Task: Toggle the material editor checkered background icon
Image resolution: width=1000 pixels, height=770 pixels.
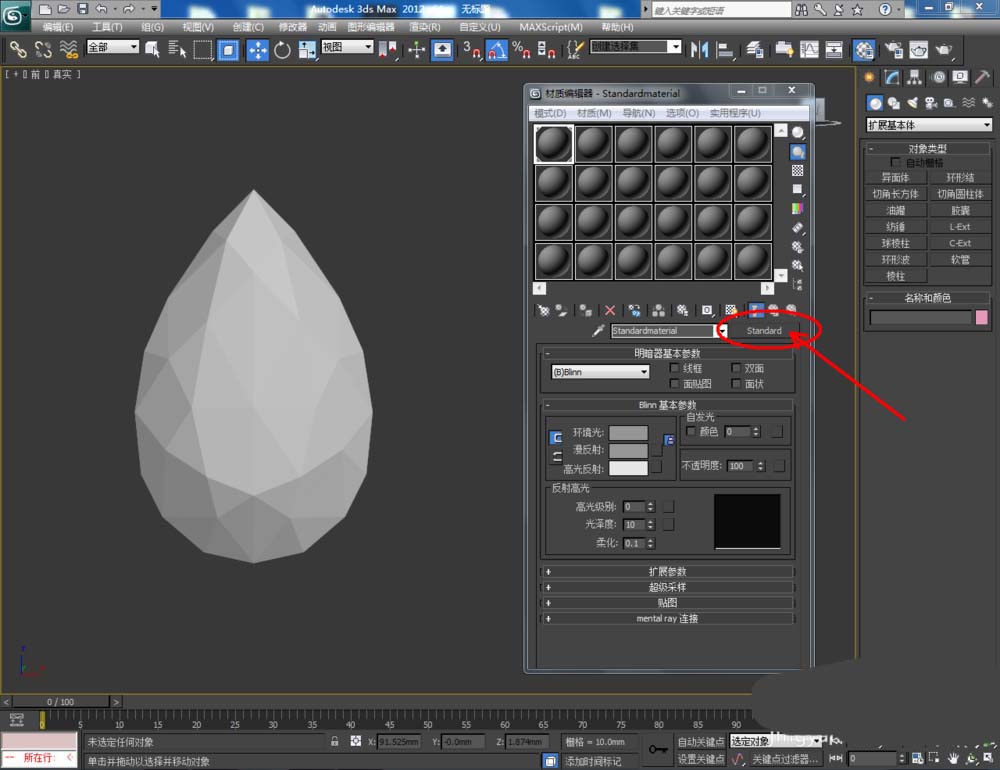Action: [x=797, y=171]
